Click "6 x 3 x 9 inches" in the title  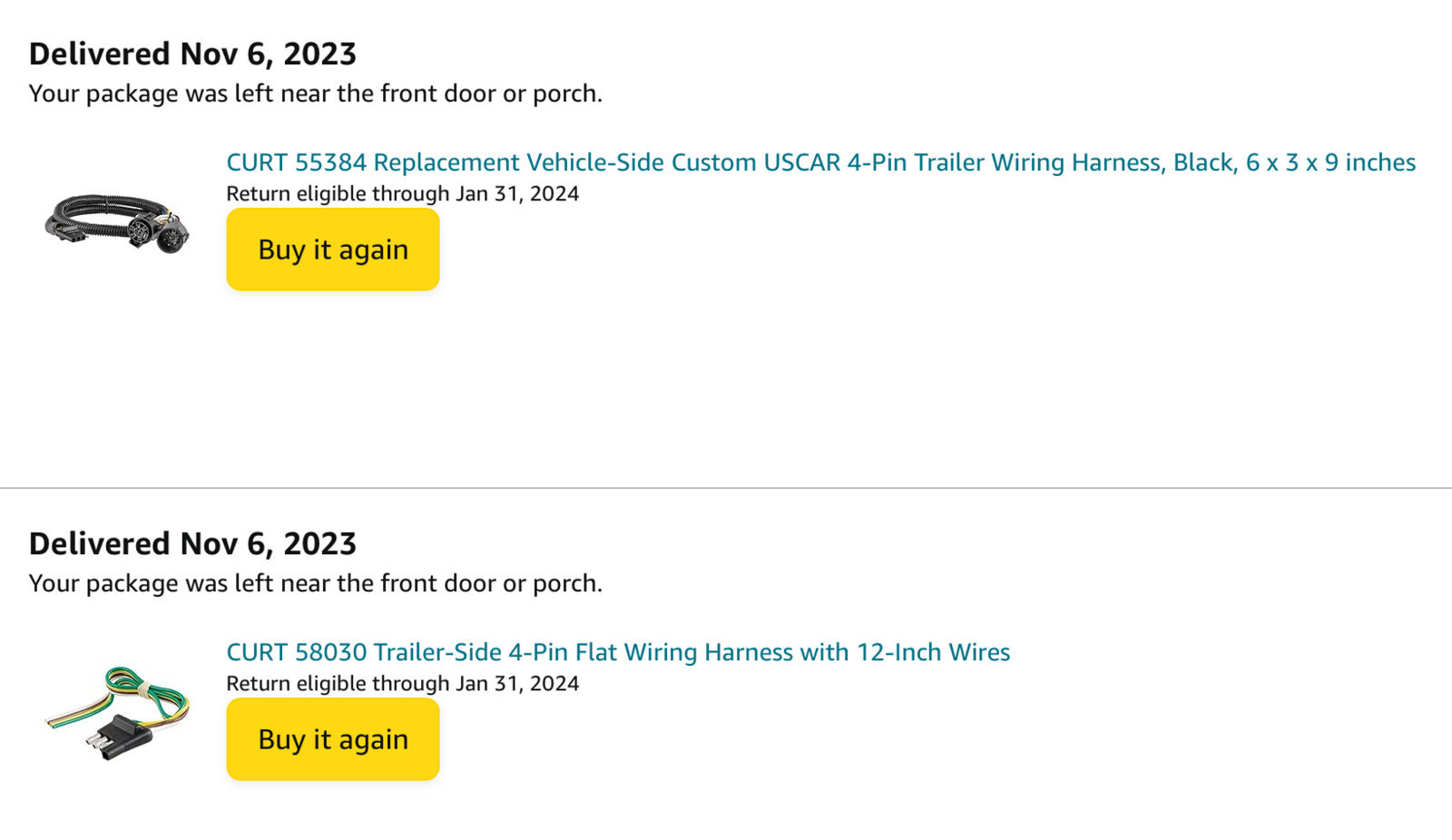pyautogui.click(x=1330, y=162)
